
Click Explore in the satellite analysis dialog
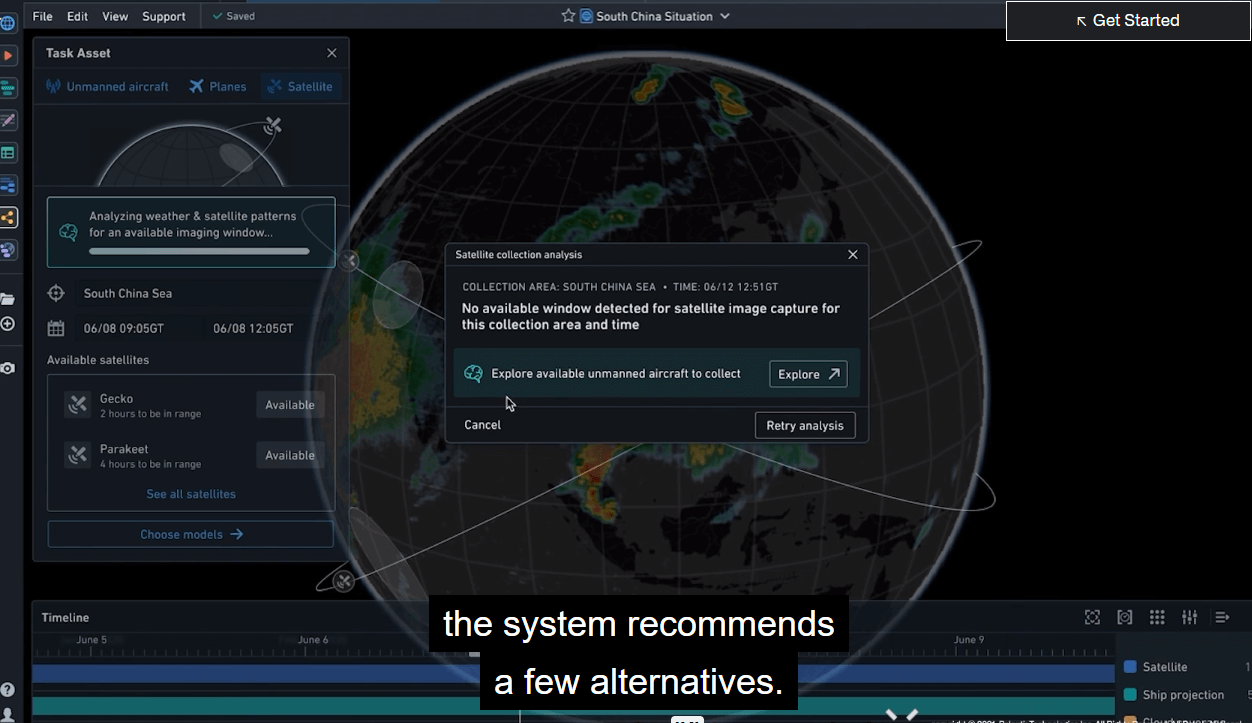808,374
